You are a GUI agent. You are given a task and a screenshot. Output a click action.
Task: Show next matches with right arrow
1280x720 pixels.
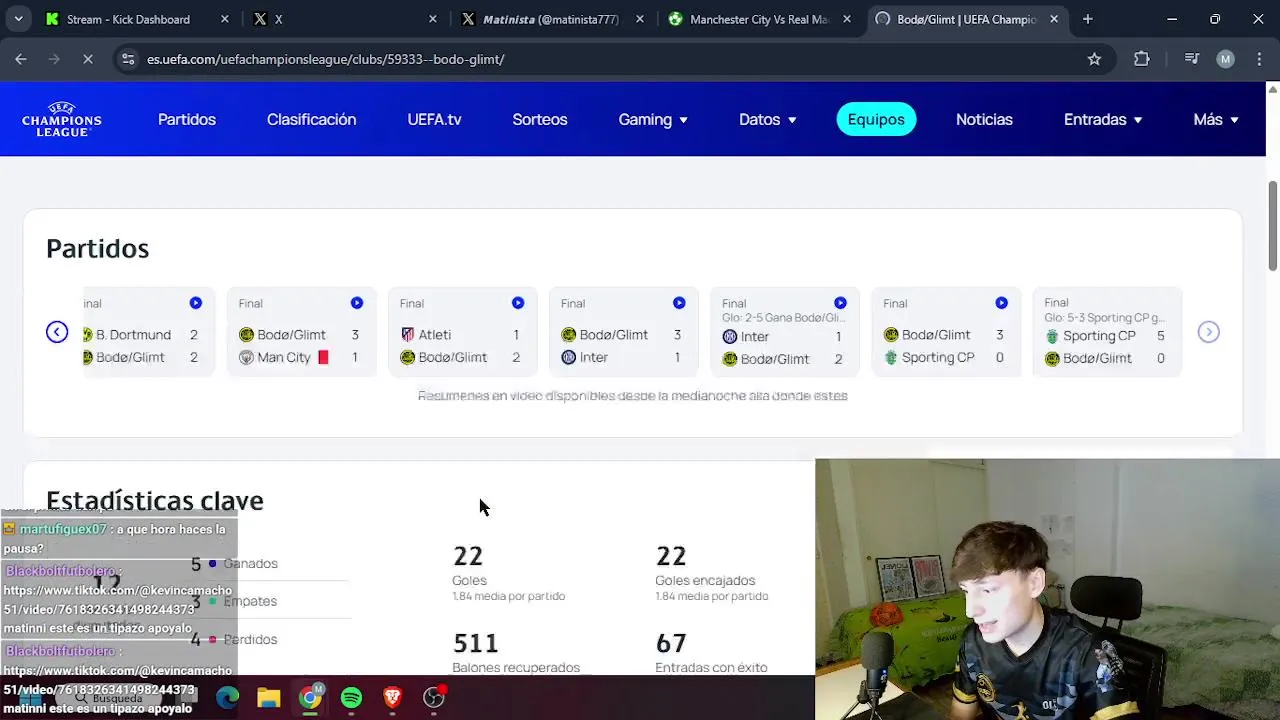tap(1208, 332)
